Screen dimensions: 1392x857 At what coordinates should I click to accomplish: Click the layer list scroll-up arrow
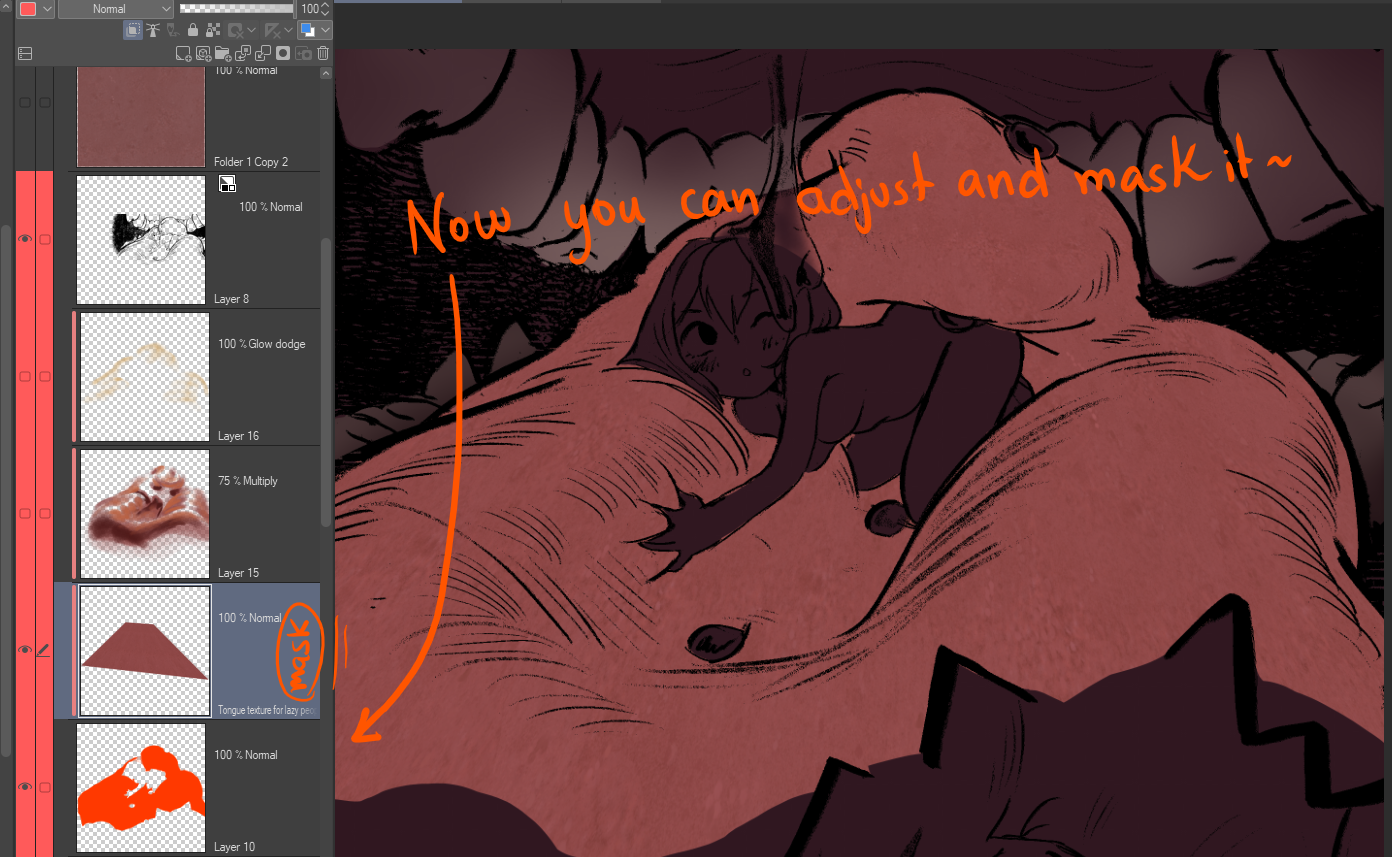[x=326, y=73]
